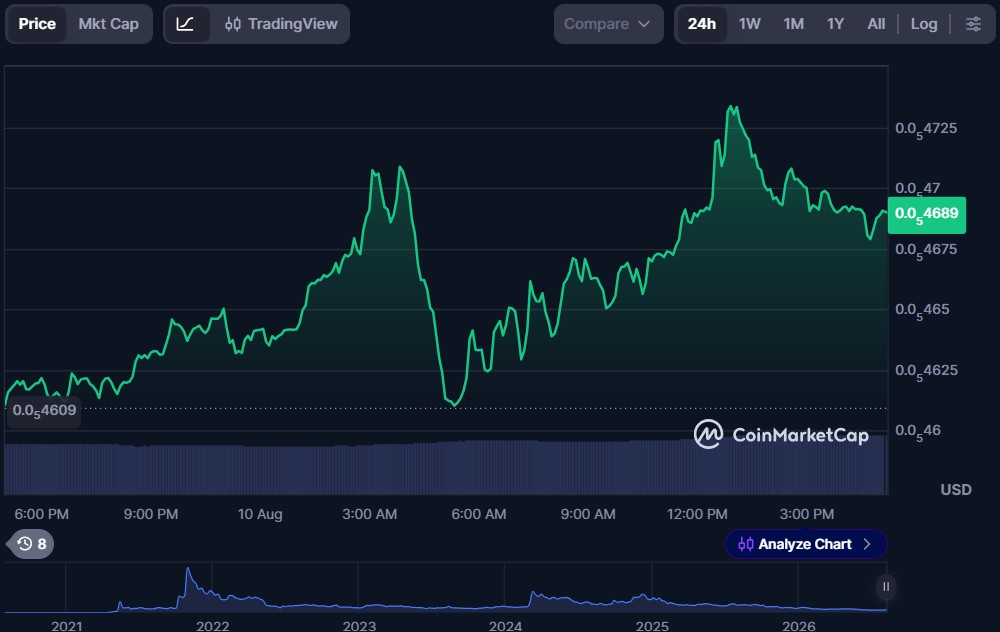
Task: Click the 0.0₅46 axis label
Action: (x=918, y=432)
